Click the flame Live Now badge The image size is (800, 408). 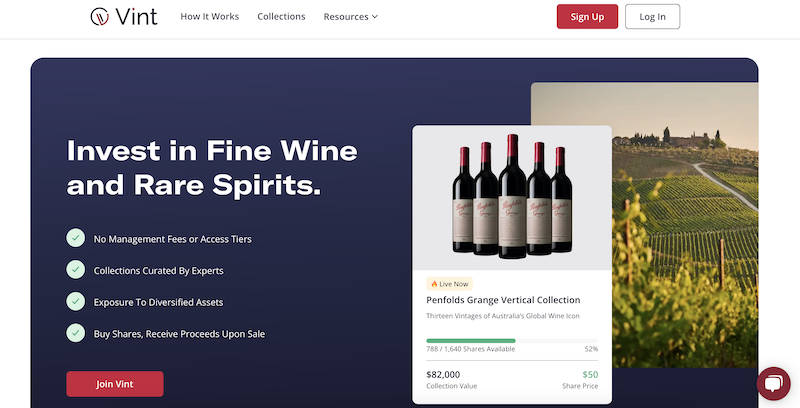tap(449, 284)
